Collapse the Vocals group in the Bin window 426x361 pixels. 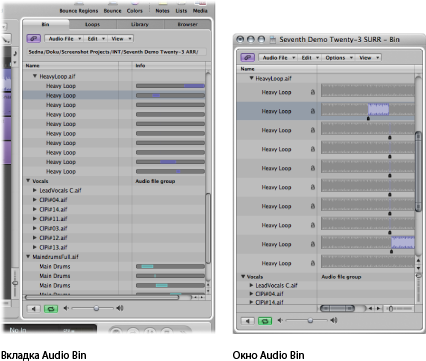click(x=243, y=276)
